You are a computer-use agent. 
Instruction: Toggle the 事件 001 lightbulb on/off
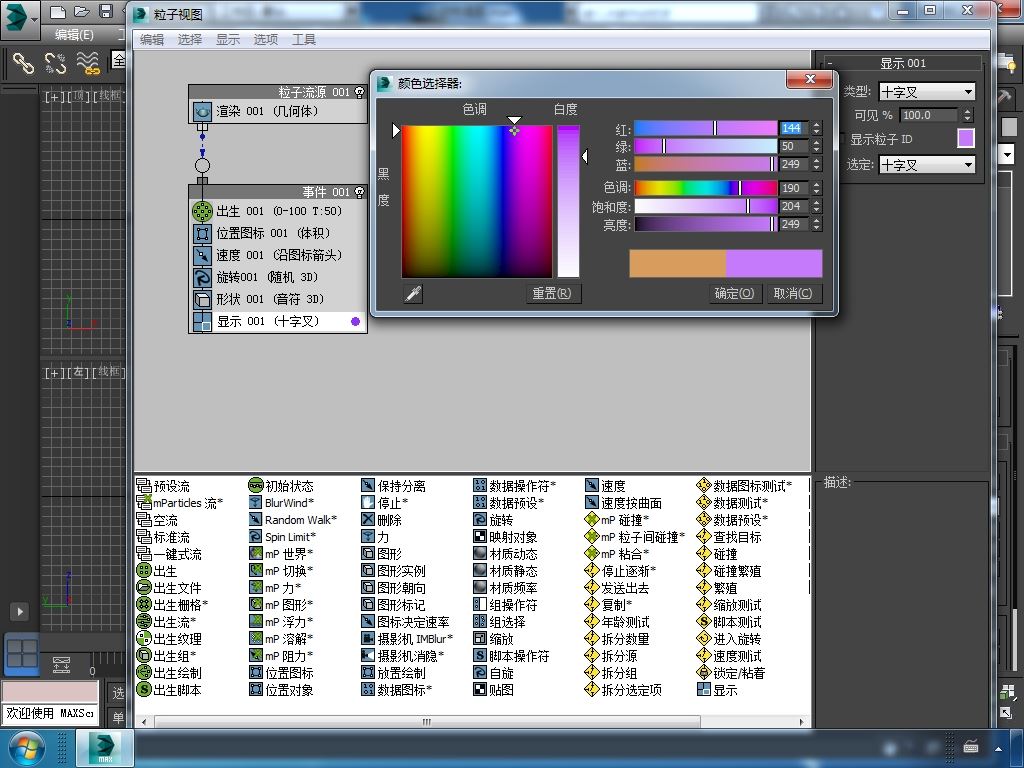coord(359,192)
